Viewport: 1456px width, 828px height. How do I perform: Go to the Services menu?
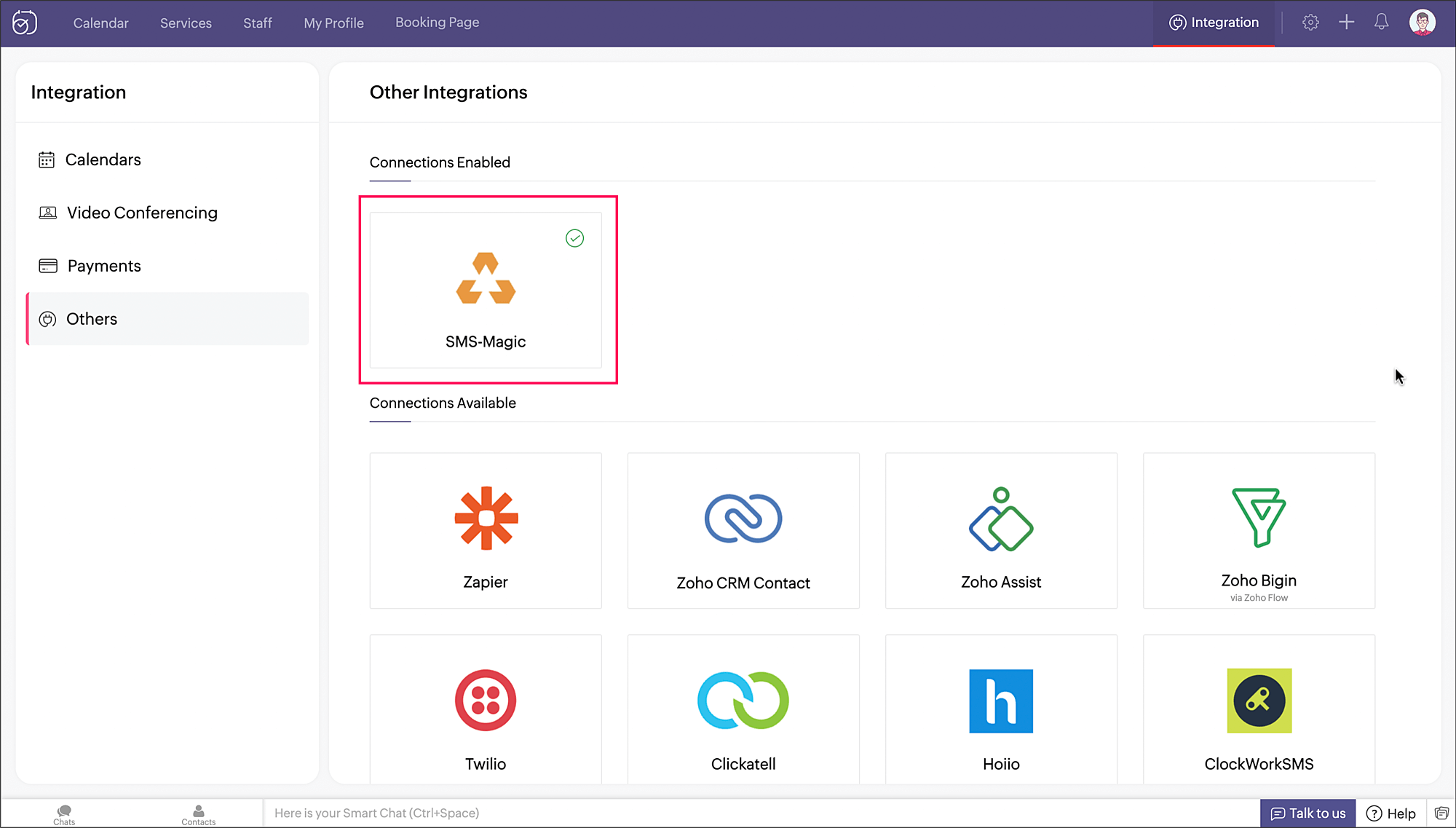tap(186, 23)
